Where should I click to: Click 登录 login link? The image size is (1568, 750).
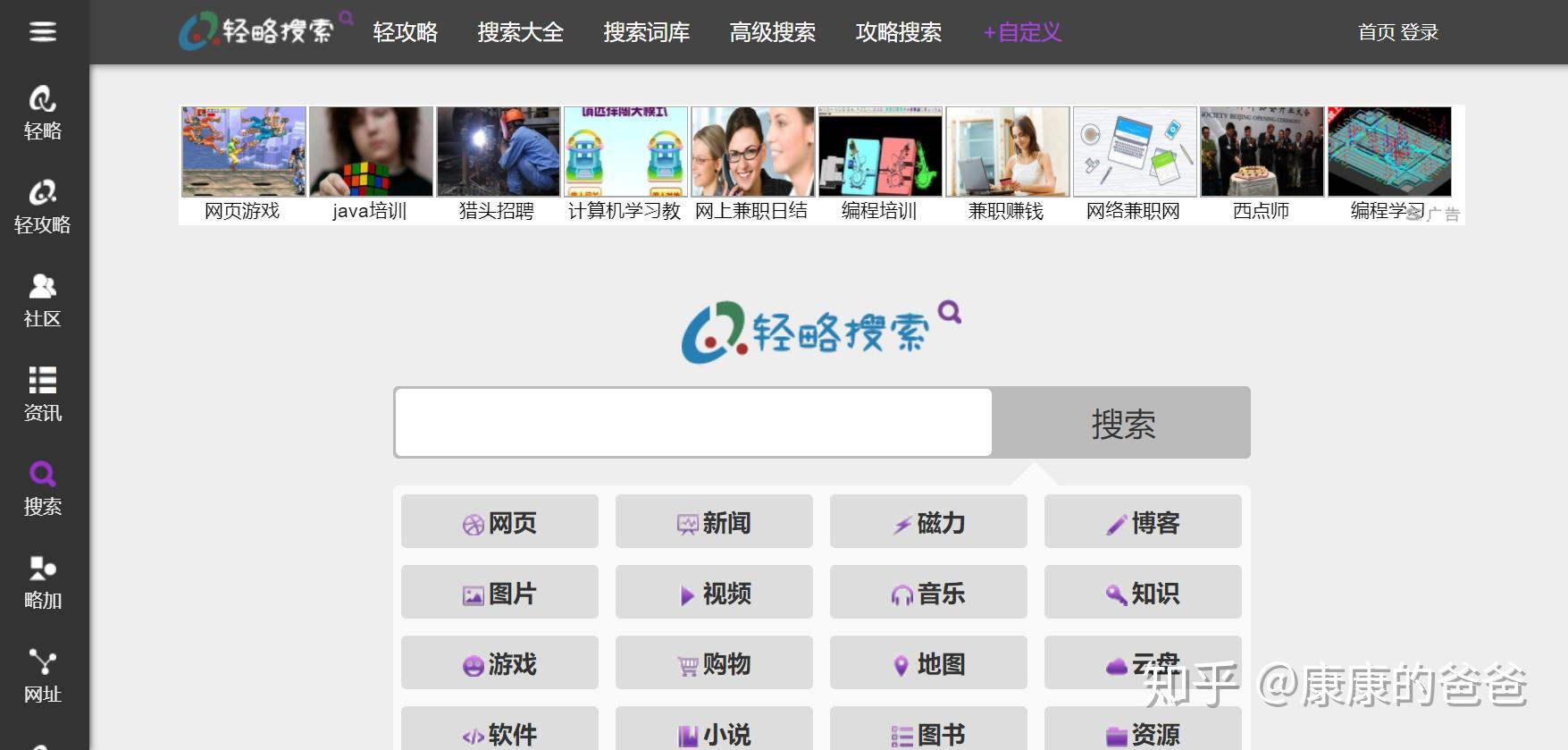pos(1420,32)
